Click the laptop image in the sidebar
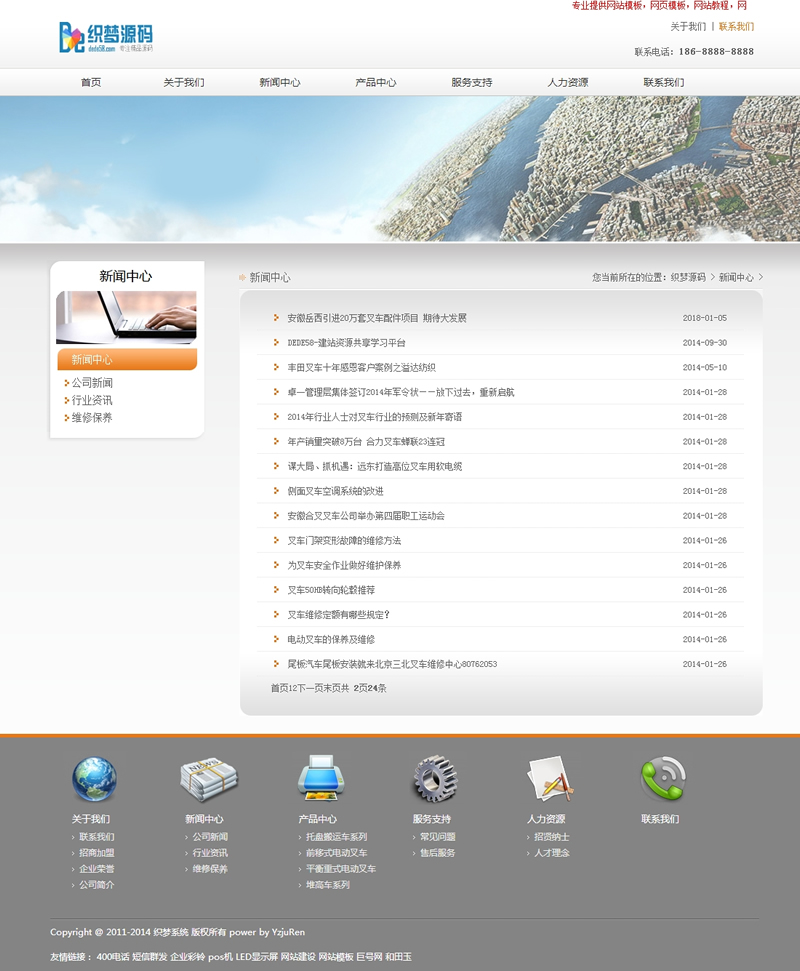The width and height of the screenshot is (800, 971). [x=126, y=317]
